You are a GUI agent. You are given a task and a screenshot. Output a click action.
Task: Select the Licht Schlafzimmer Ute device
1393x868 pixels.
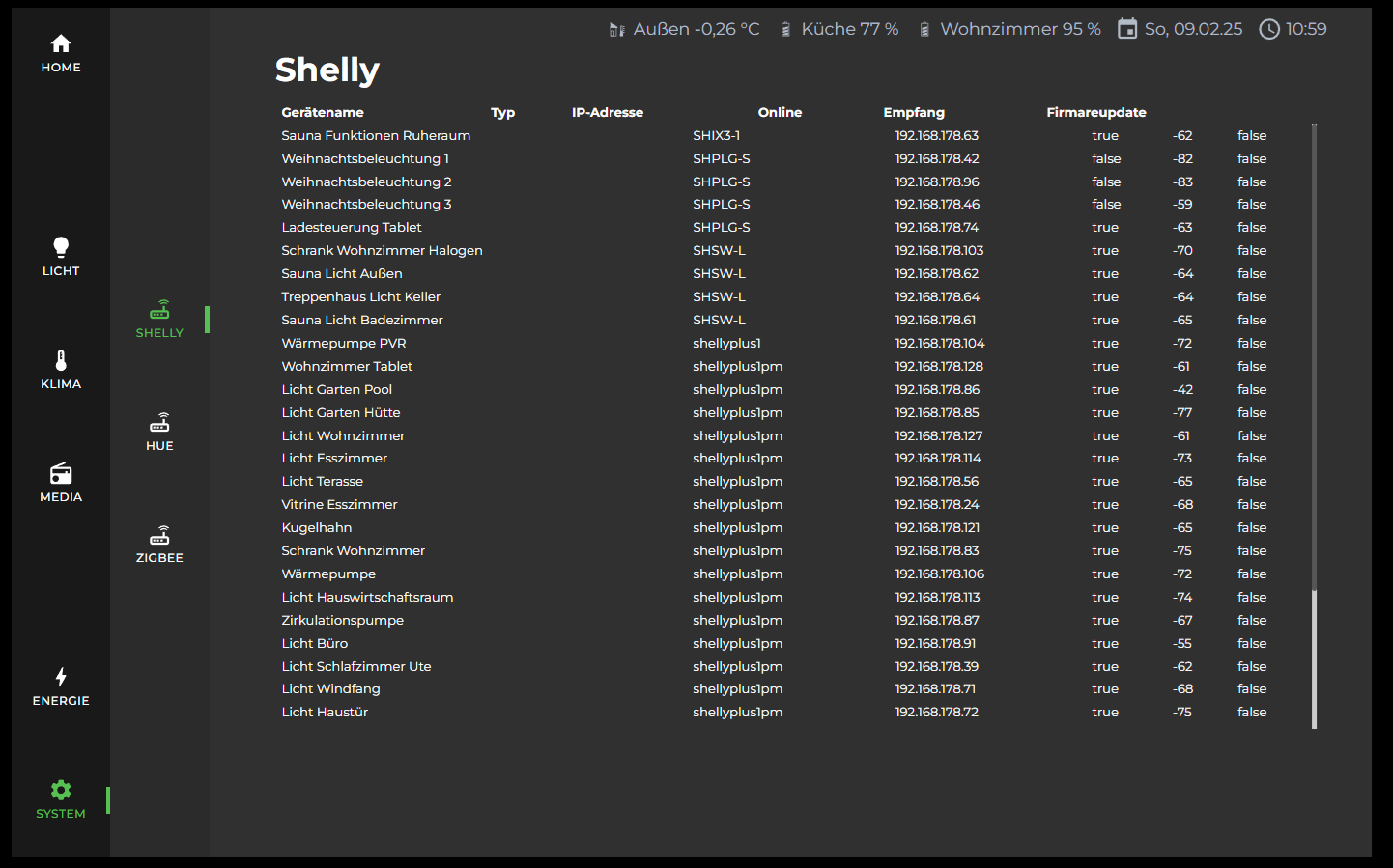click(x=356, y=667)
